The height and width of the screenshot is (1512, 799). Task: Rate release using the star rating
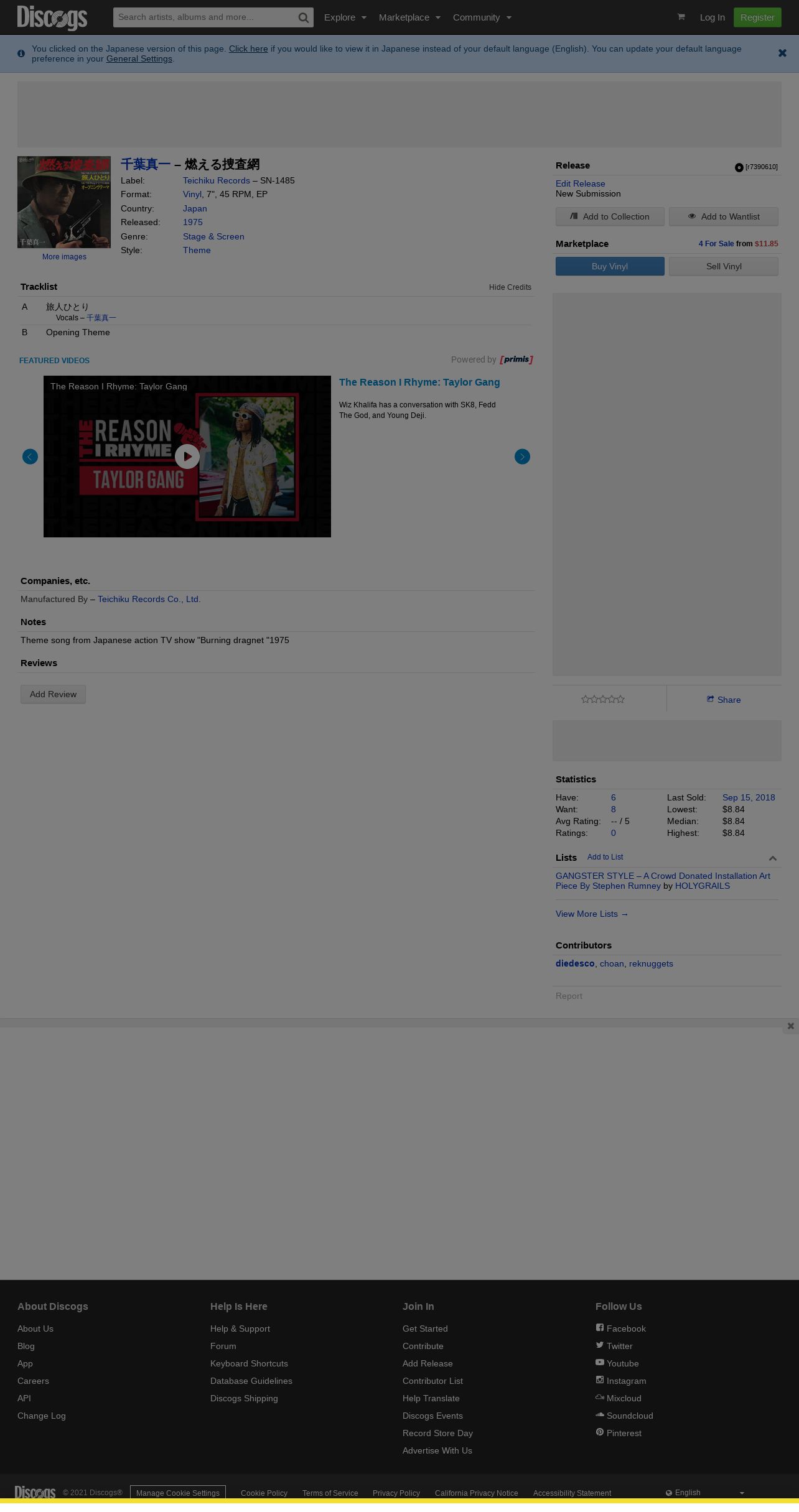pos(603,700)
